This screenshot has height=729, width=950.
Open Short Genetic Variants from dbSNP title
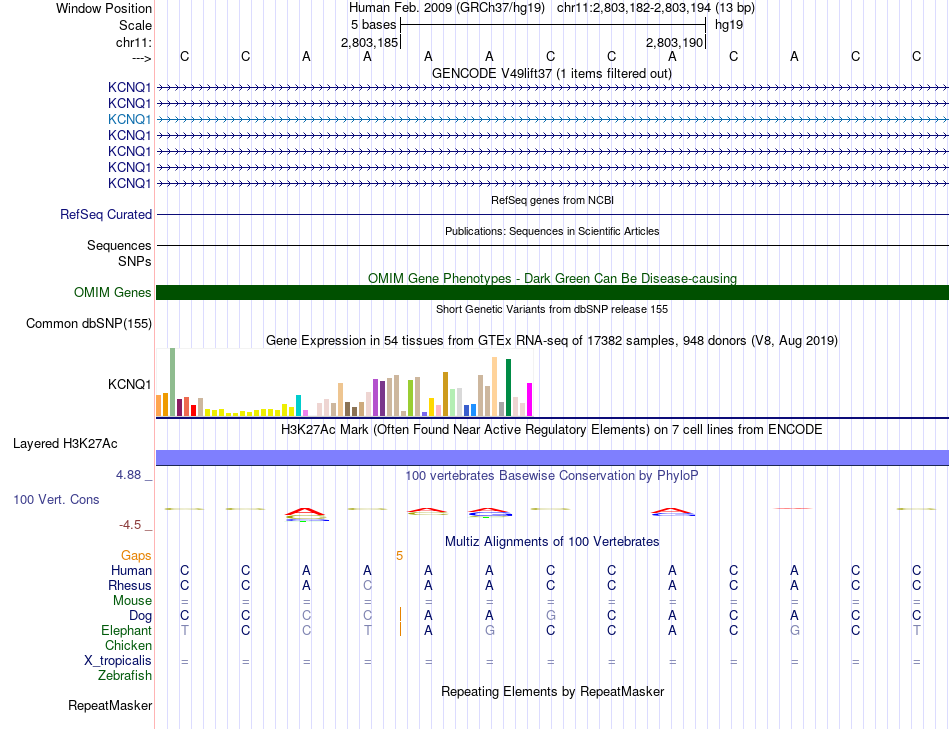coord(552,309)
